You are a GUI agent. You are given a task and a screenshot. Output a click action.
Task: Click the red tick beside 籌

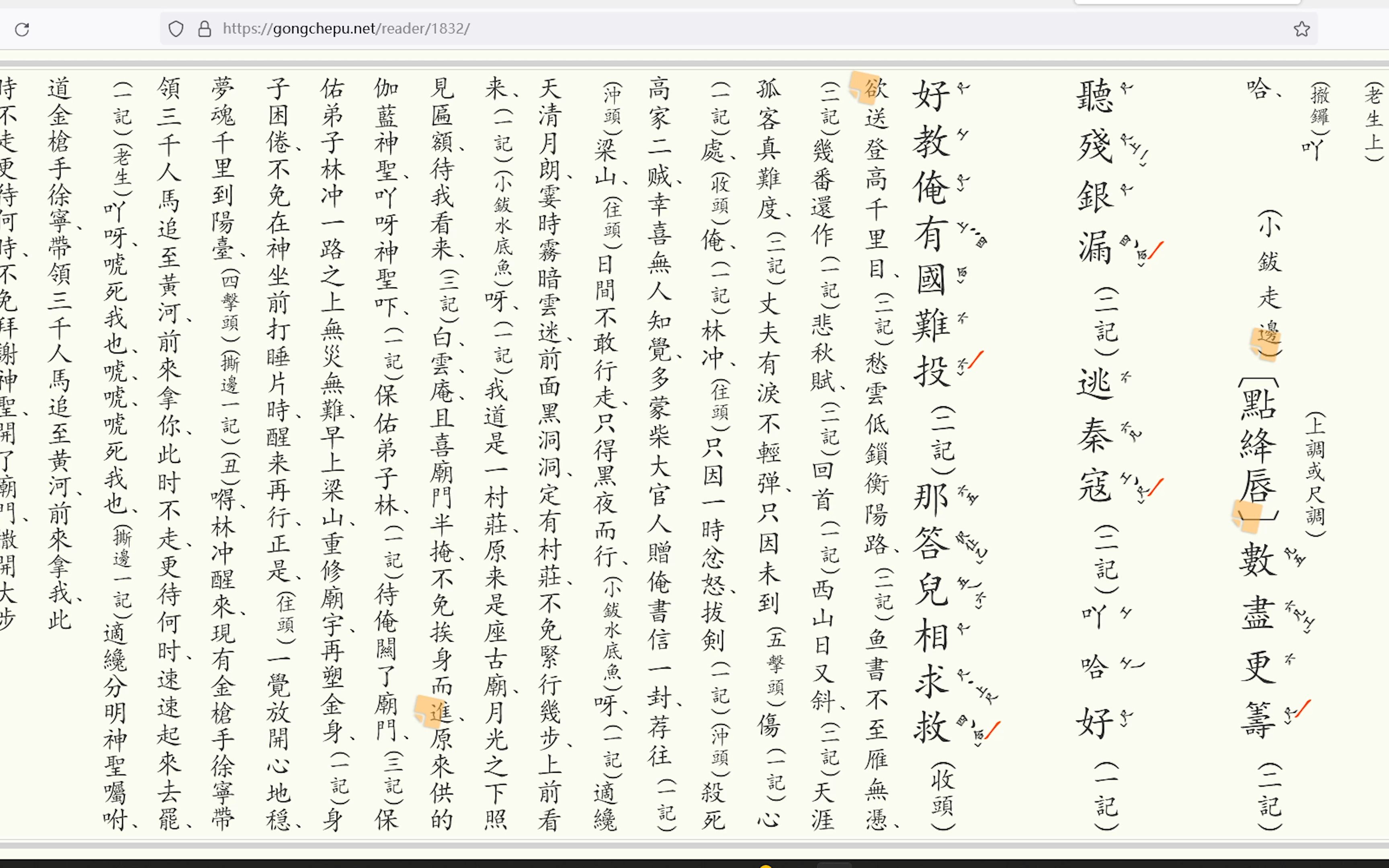pyautogui.click(x=1303, y=708)
